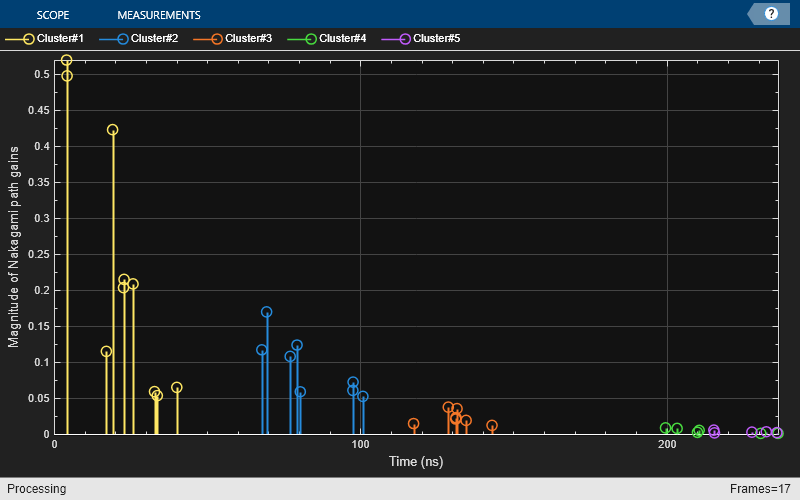The image size is (800, 500).
Task: Switch to the MEASUREMENTS tab
Action: coord(159,15)
